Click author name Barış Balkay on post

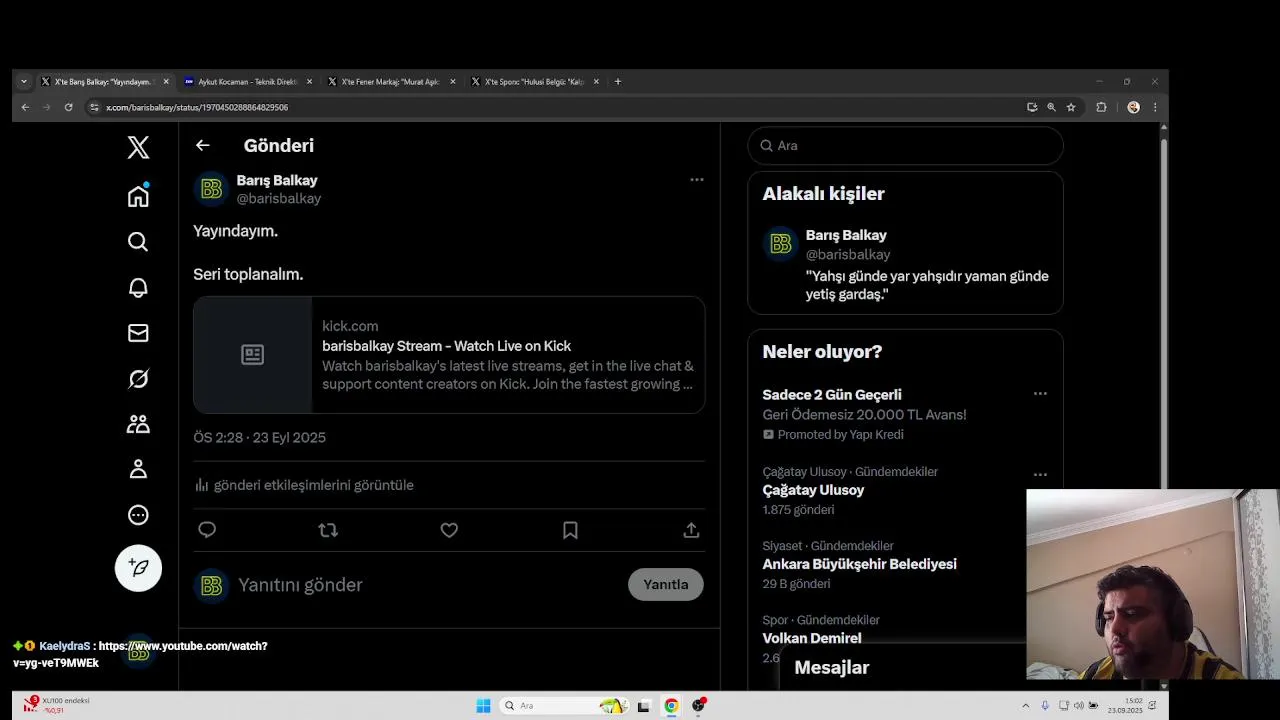click(x=277, y=180)
